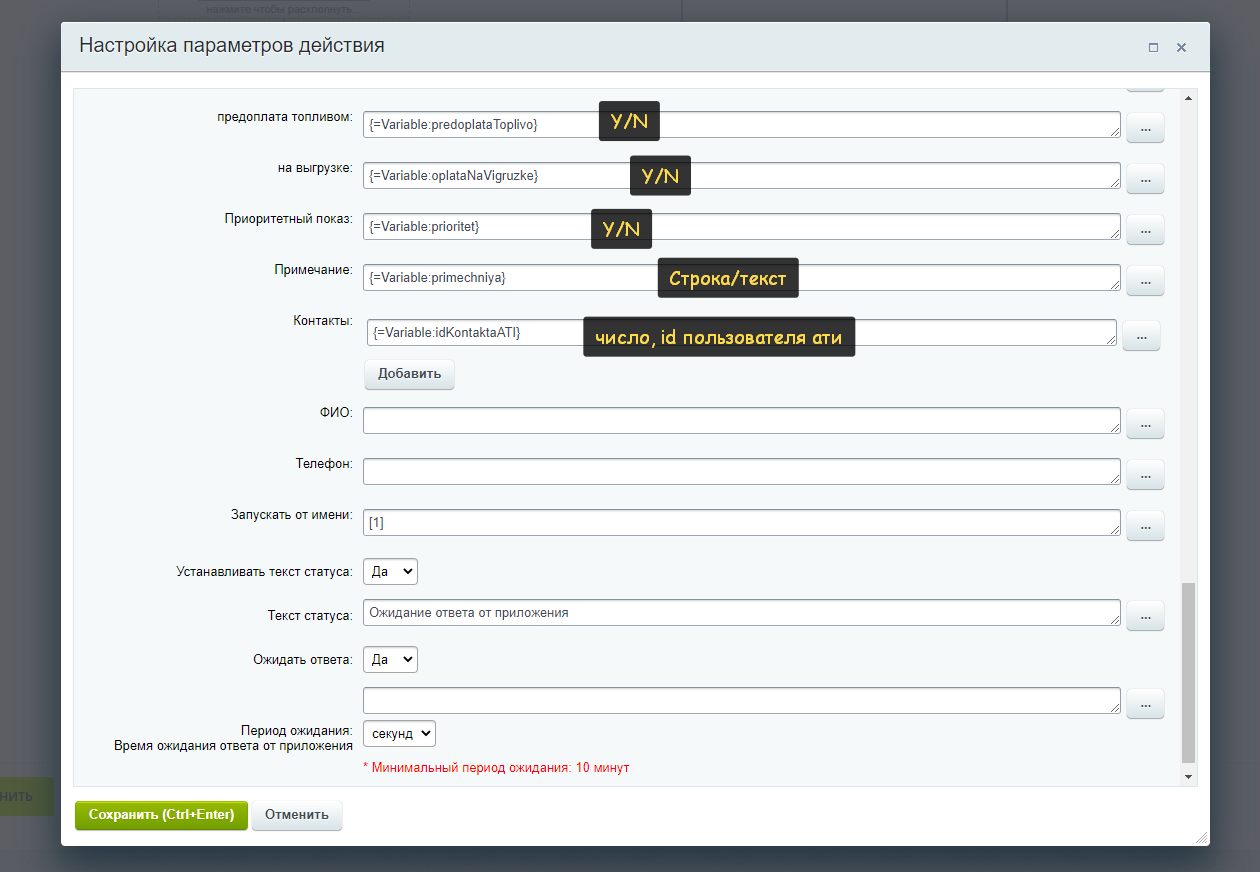
Task: Open the секунд period unit dropdown
Action: pos(399,733)
